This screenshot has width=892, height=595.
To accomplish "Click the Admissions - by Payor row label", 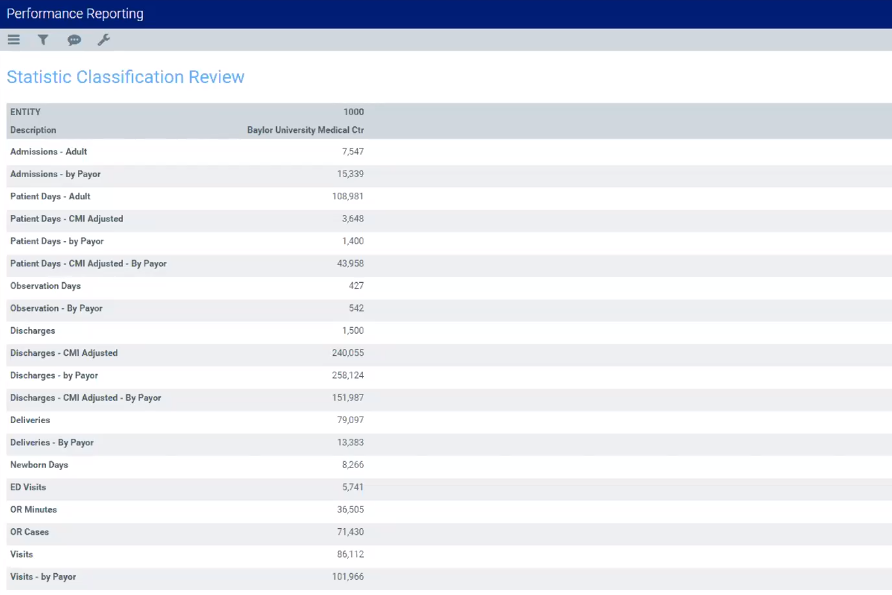I will pyautogui.click(x=55, y=174).
